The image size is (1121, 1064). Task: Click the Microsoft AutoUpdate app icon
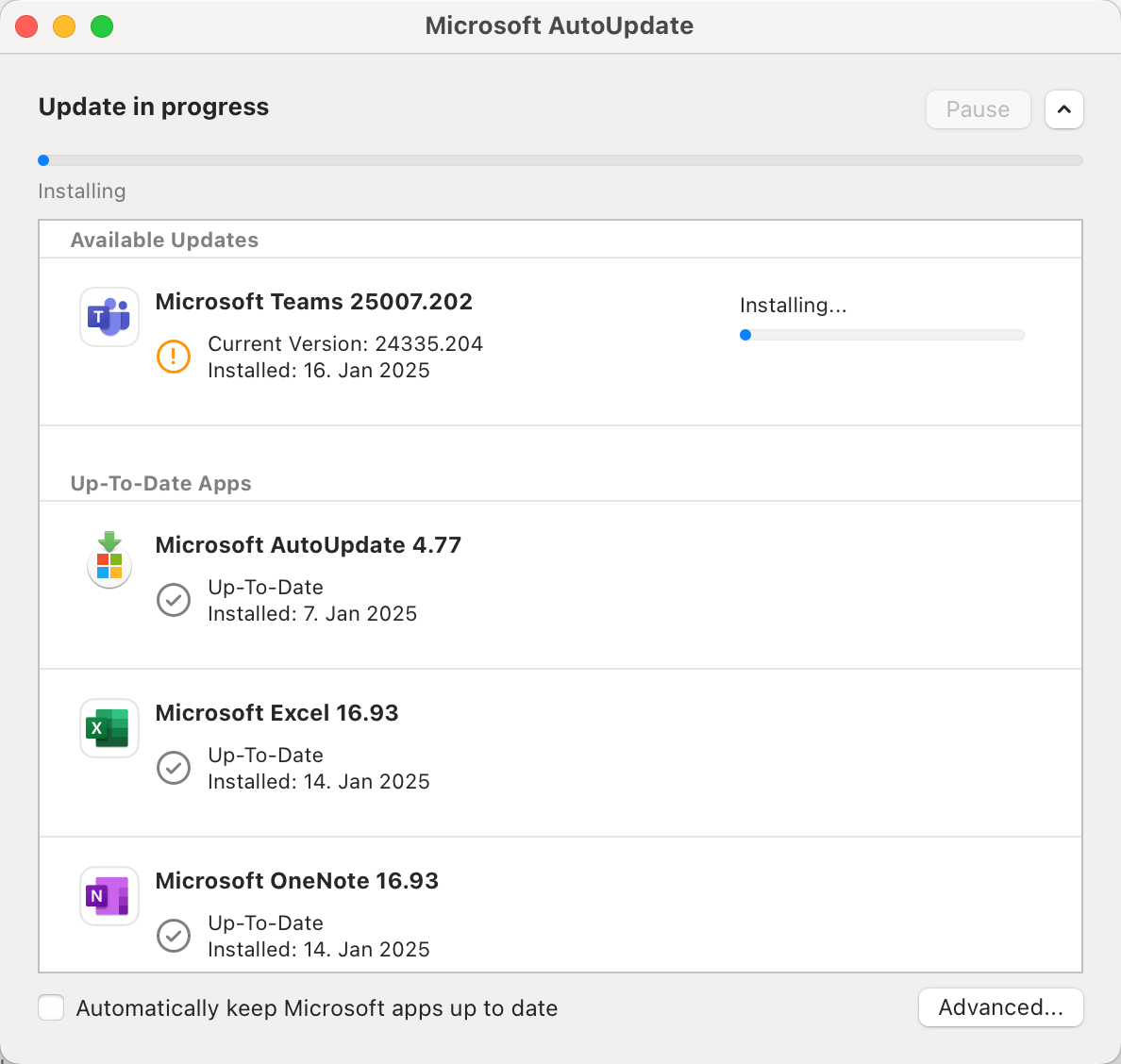[x=109, y=560]
